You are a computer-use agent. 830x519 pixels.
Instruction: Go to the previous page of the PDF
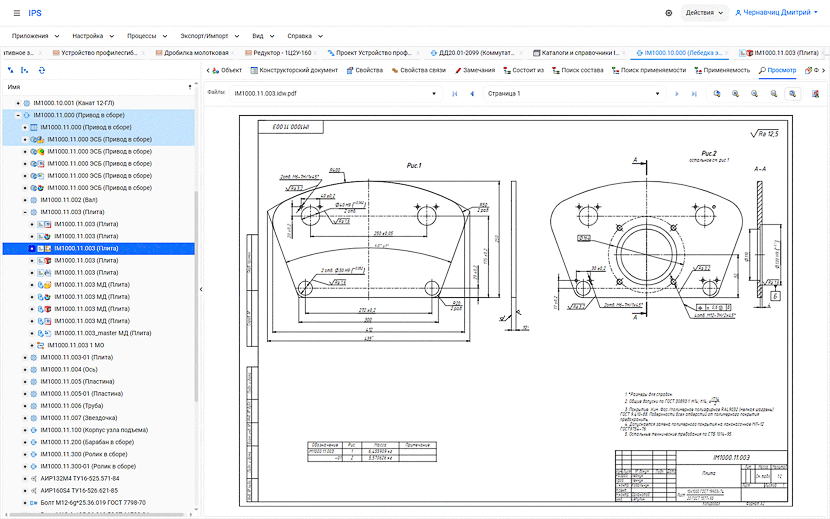click(x=472, y=93)
